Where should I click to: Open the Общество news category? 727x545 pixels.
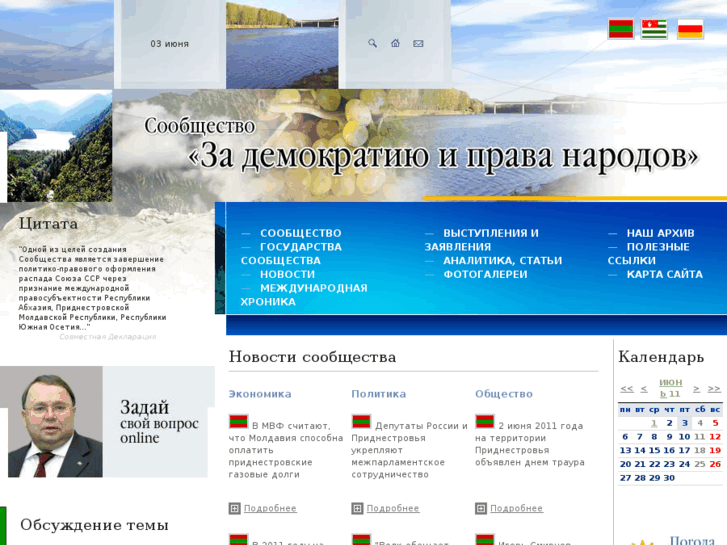504,394
